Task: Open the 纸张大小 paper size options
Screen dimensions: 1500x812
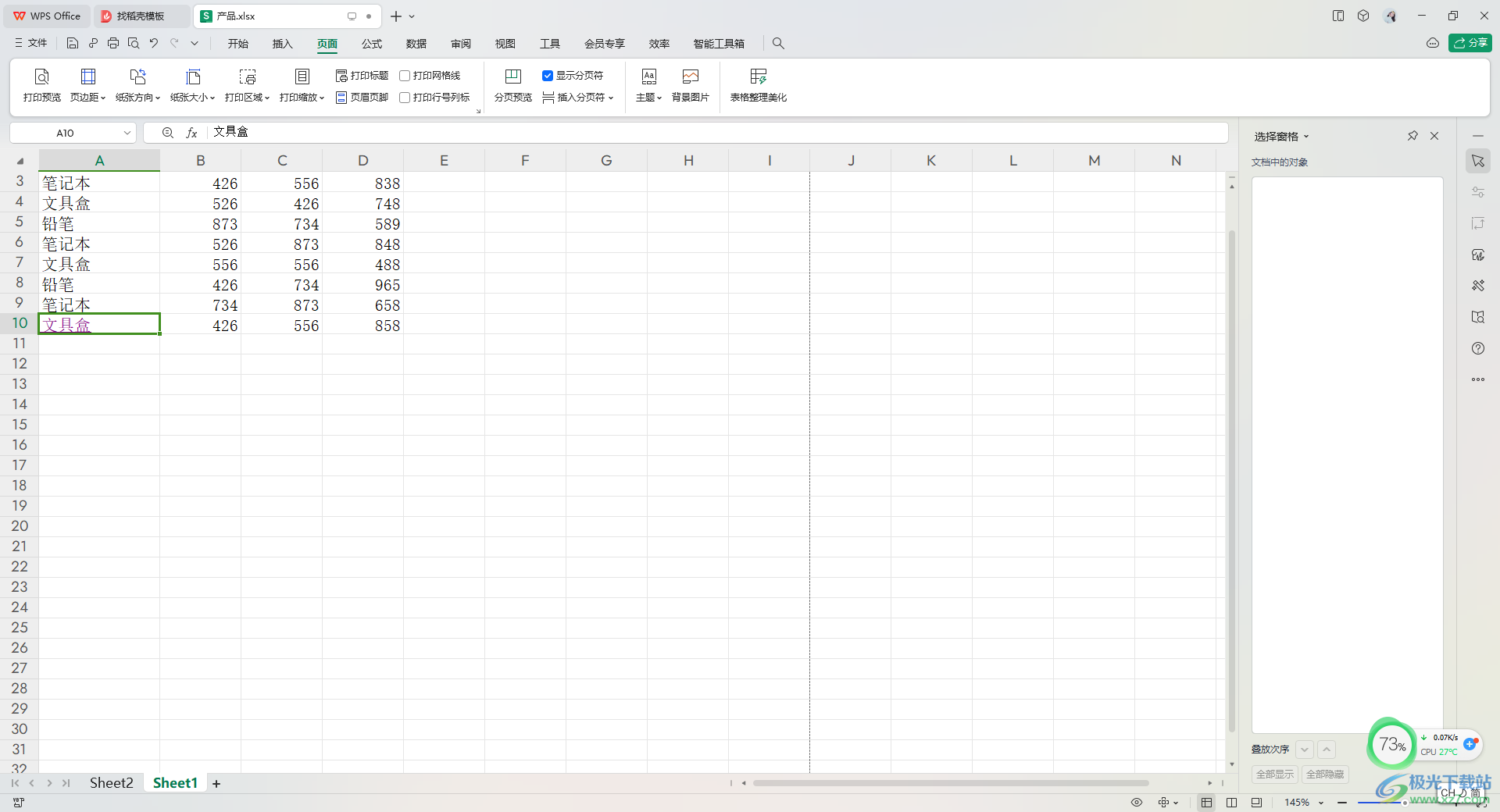Action: [x=192, y=86]
